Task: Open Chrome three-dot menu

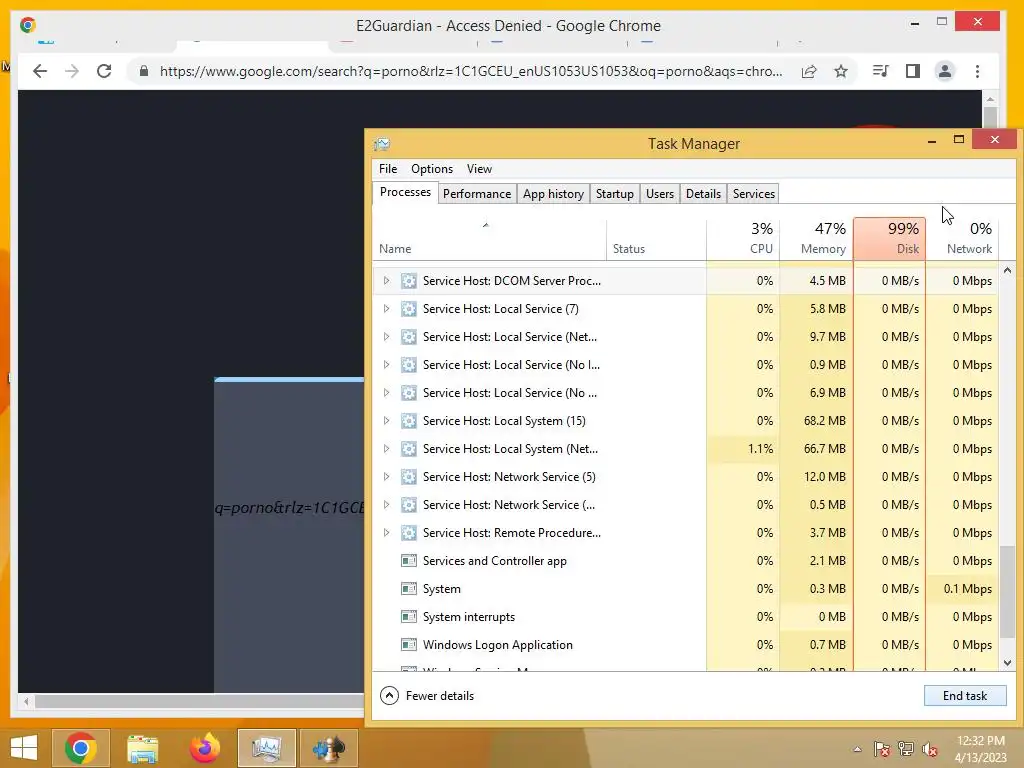Action: tap(977, 71)
